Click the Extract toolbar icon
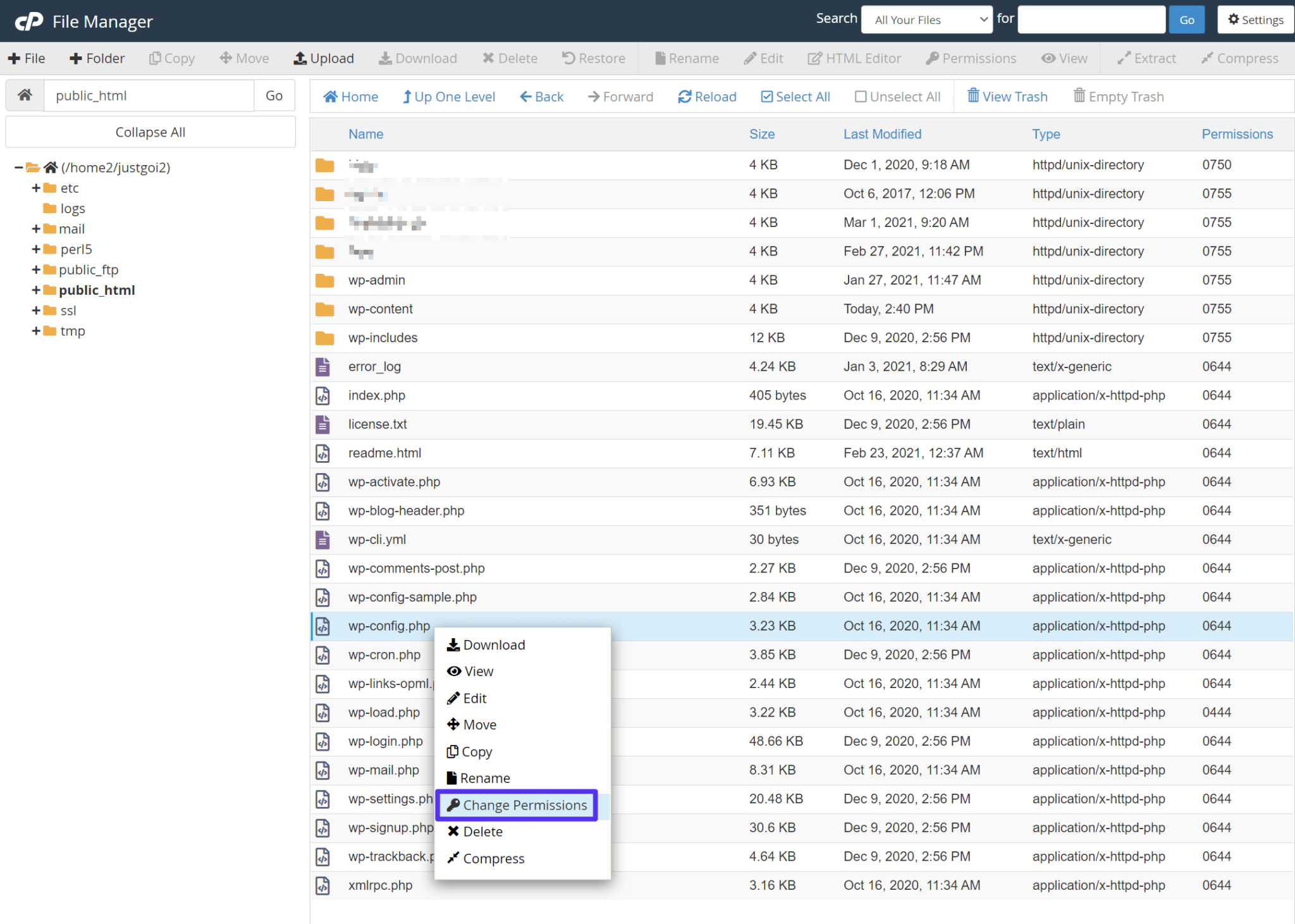Screen dimensions: 1295x924 point(1146,58)
